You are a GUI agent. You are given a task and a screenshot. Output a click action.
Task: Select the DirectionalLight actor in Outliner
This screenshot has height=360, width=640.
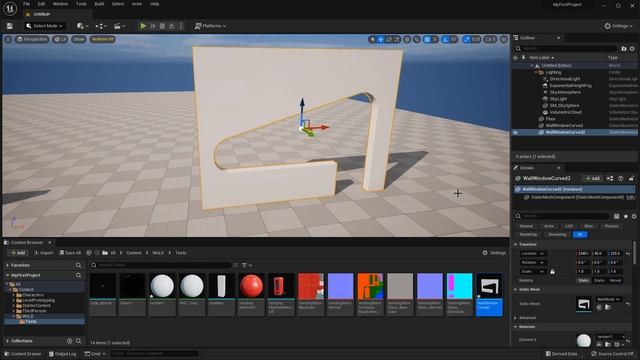pos(565,79)
